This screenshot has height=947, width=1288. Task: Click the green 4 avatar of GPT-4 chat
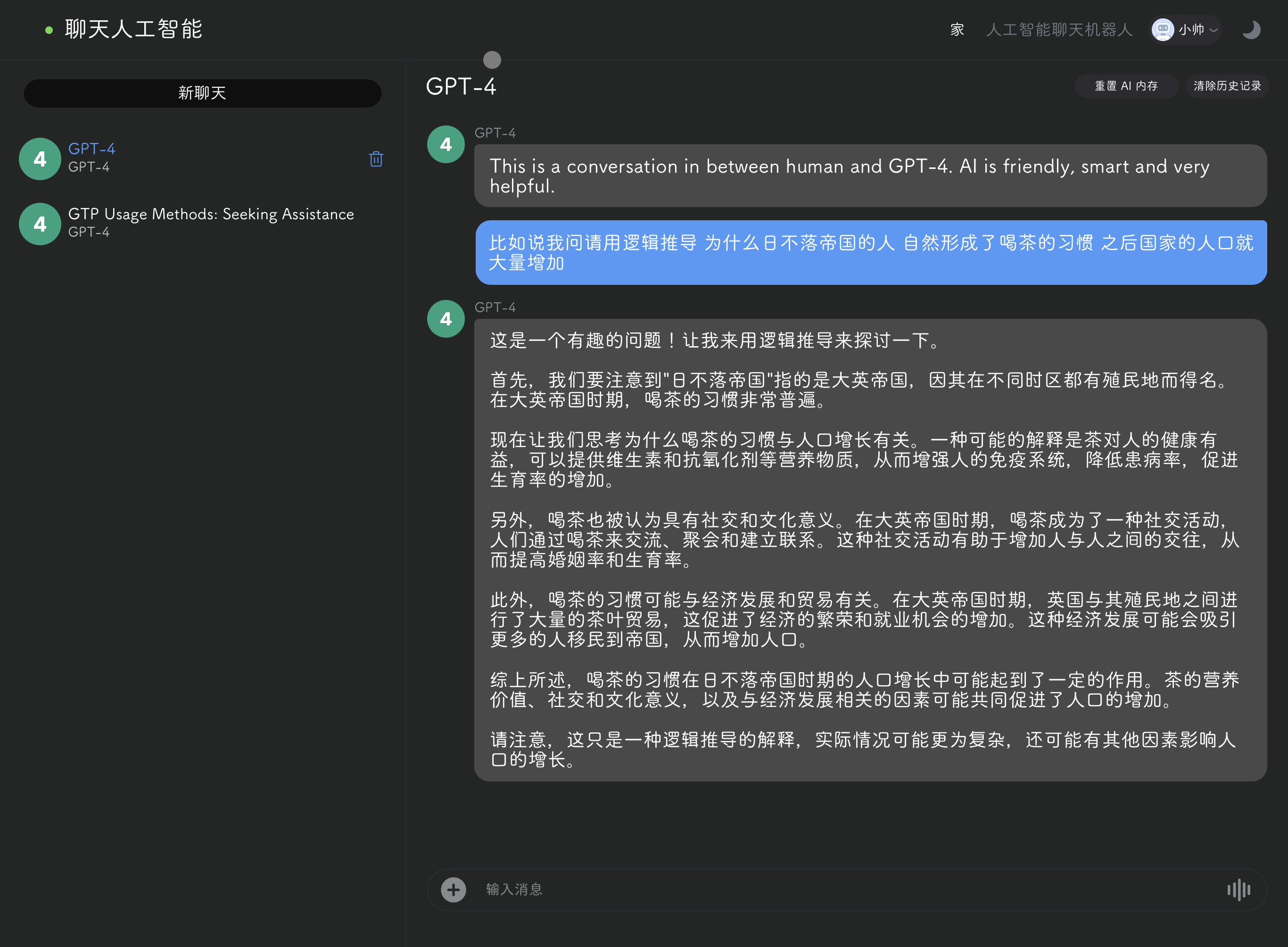pos(40,159)
